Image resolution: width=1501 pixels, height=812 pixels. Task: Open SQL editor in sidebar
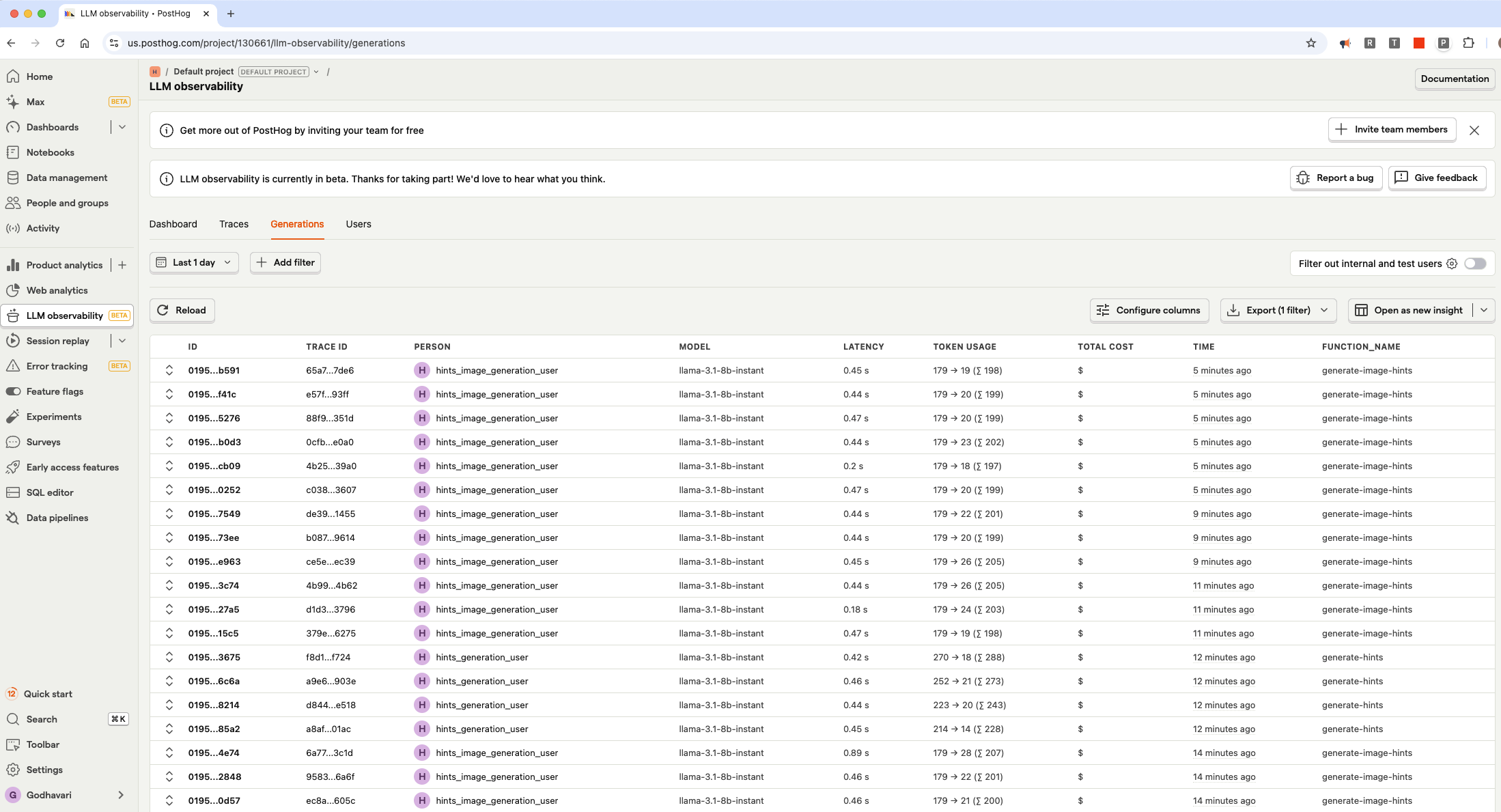50,492
